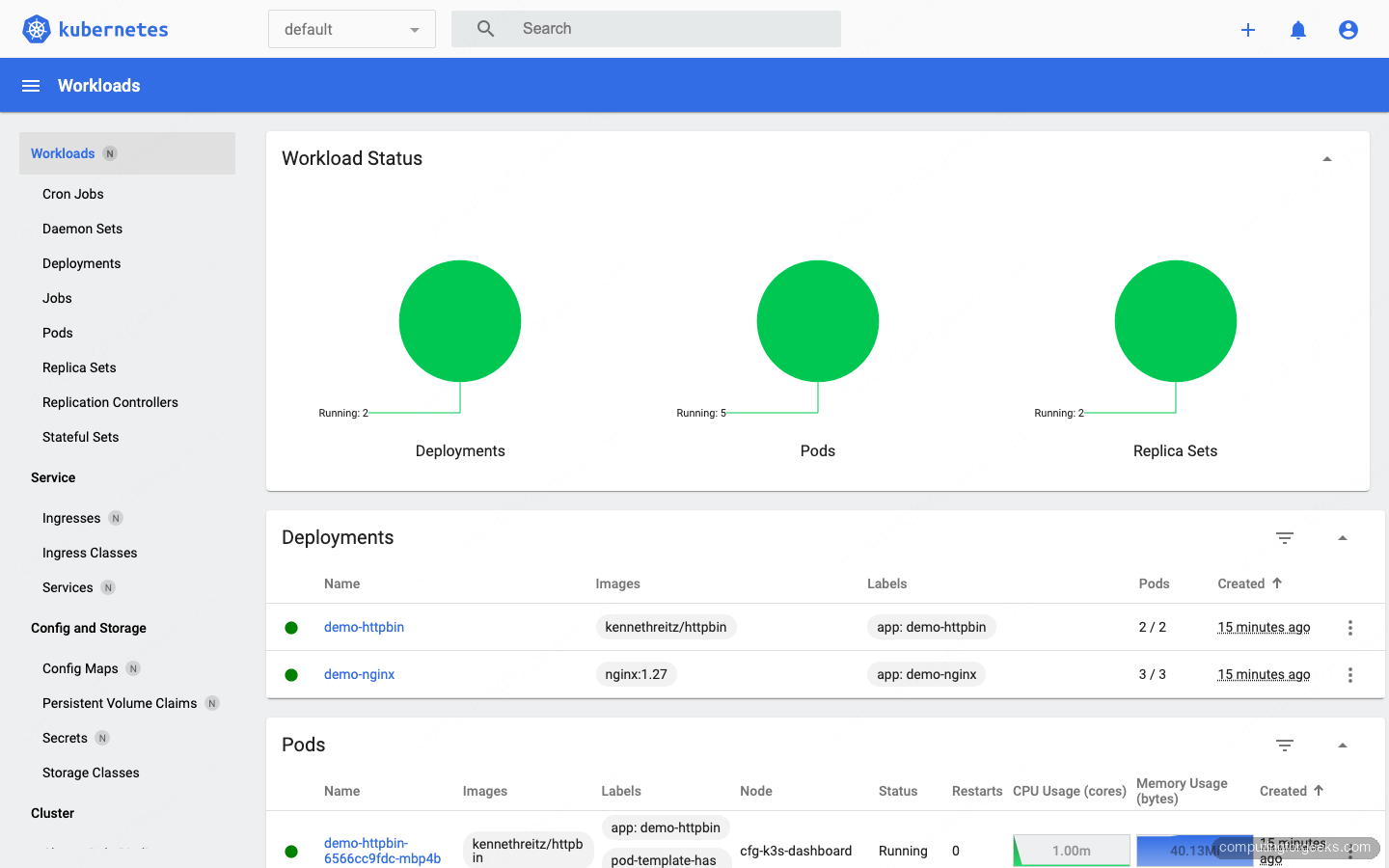This screenshot has width=1389, height=868.
Task: Collapse the Workload Status card
Action: 1327,157
